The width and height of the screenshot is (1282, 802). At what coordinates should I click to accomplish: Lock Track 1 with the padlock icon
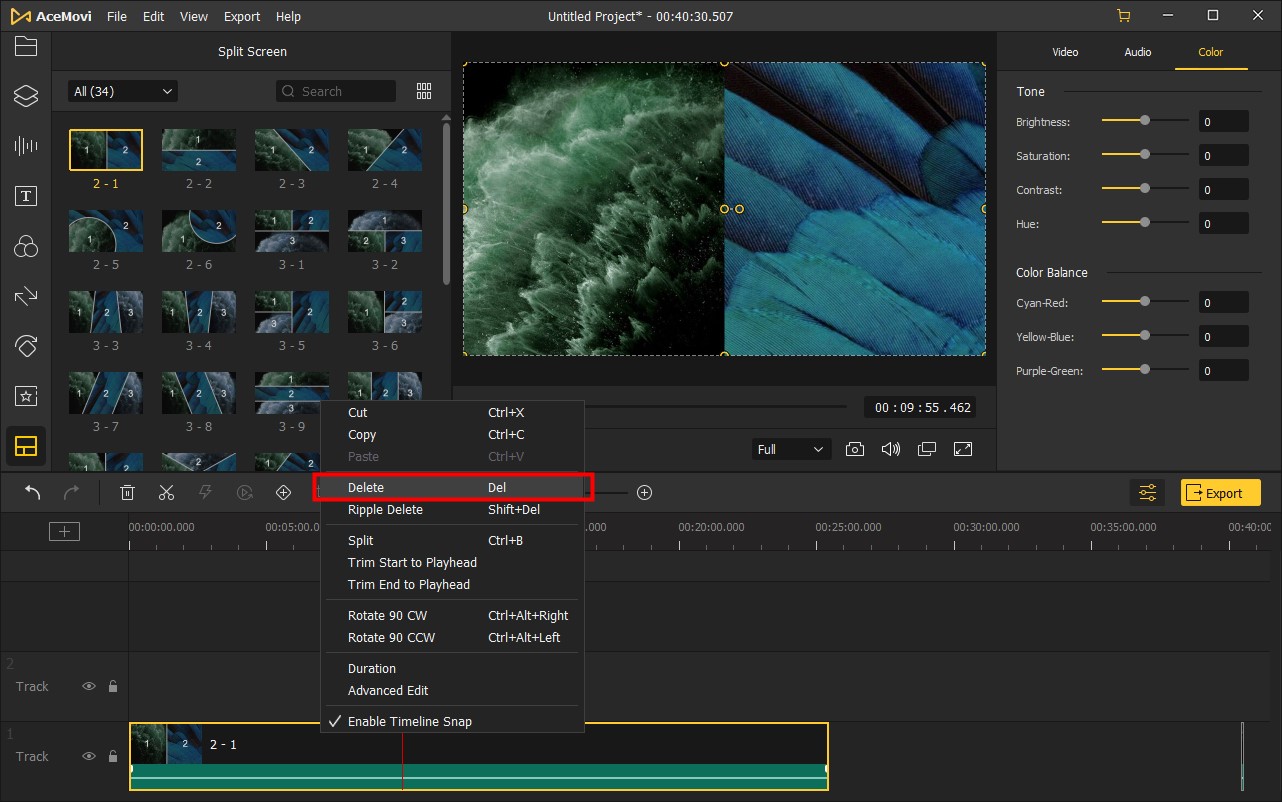click(113, 757)
